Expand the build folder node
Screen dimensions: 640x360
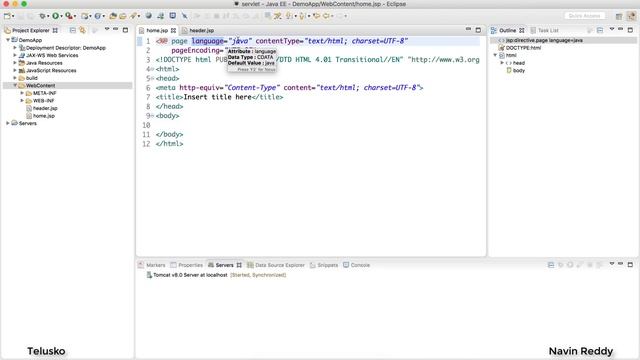[15, 78]
